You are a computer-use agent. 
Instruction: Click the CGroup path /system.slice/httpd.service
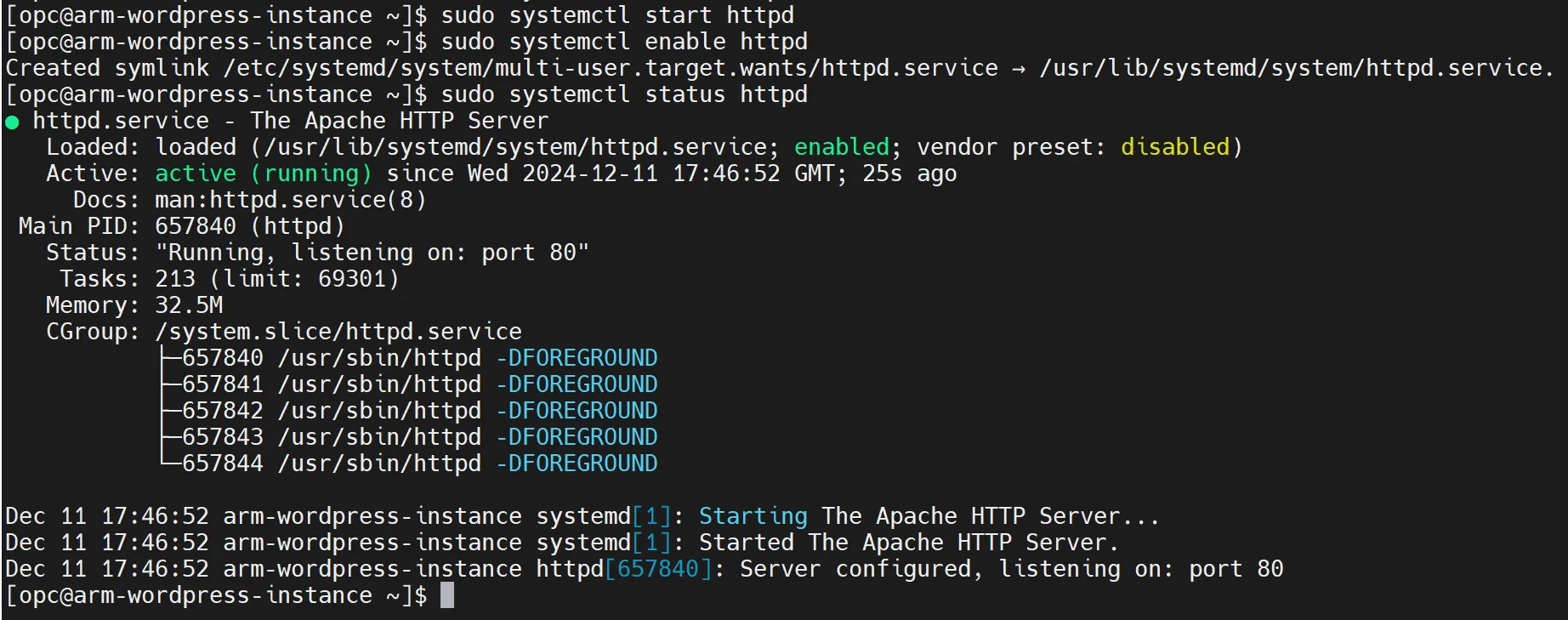click(x=338, y=332)
